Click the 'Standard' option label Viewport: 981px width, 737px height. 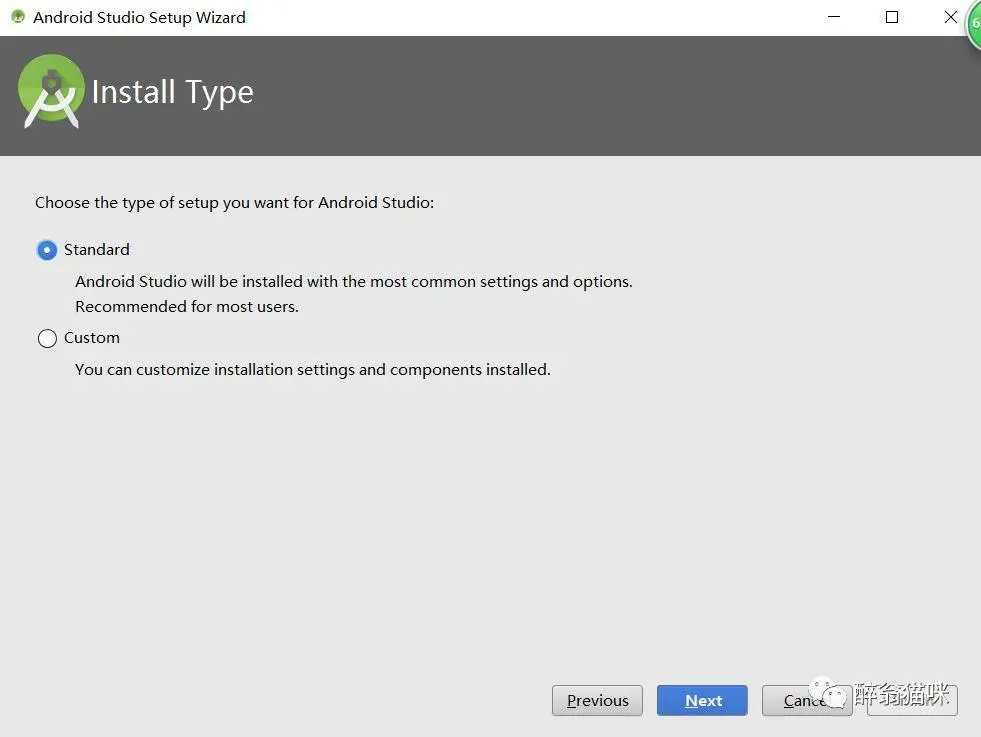point(97,250)
